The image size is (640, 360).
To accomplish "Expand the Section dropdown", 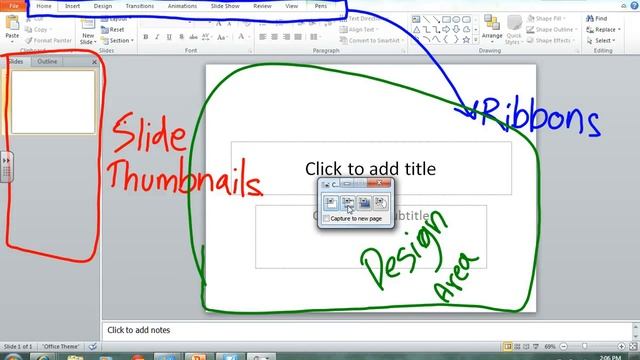I will click(118, 40).
